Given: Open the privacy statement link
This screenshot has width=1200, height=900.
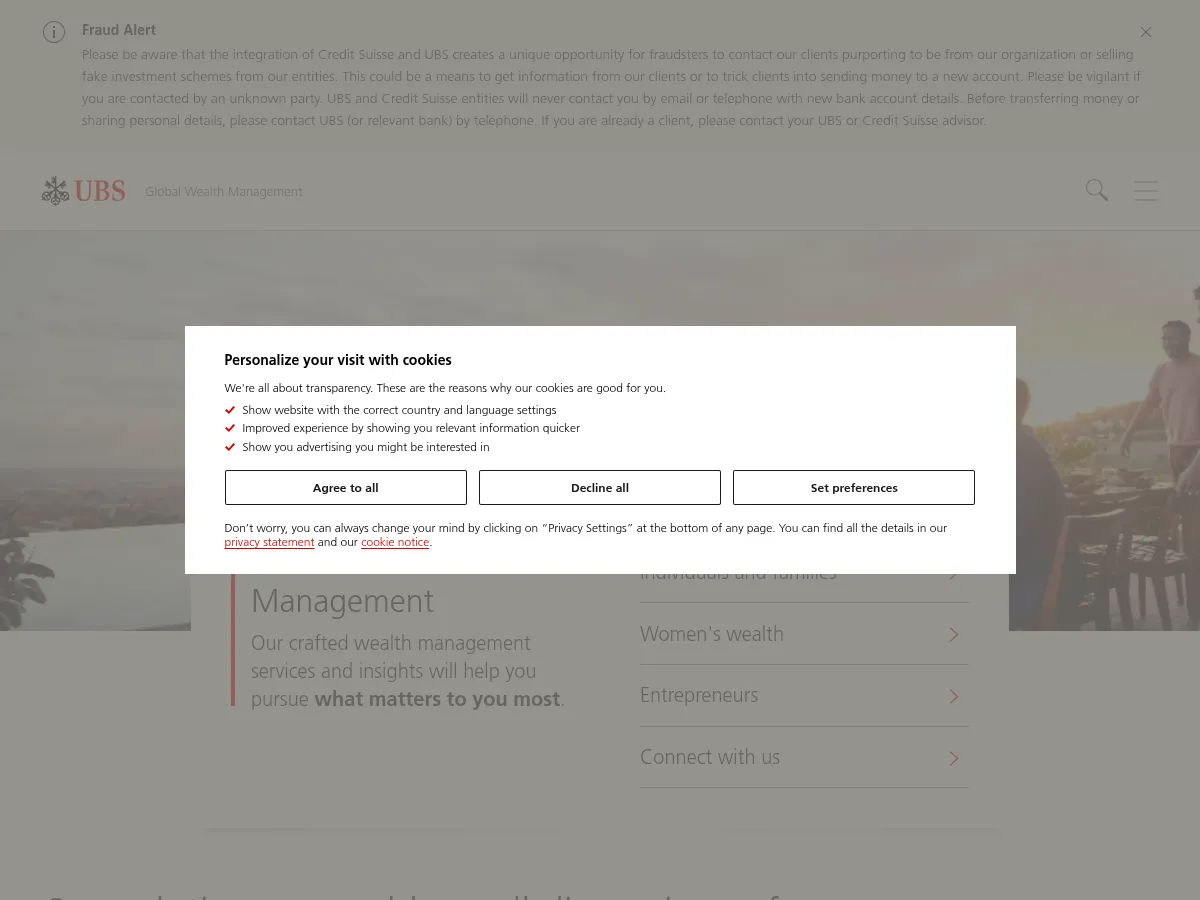Looking at the screenshot, I should [x=269, y=541].
